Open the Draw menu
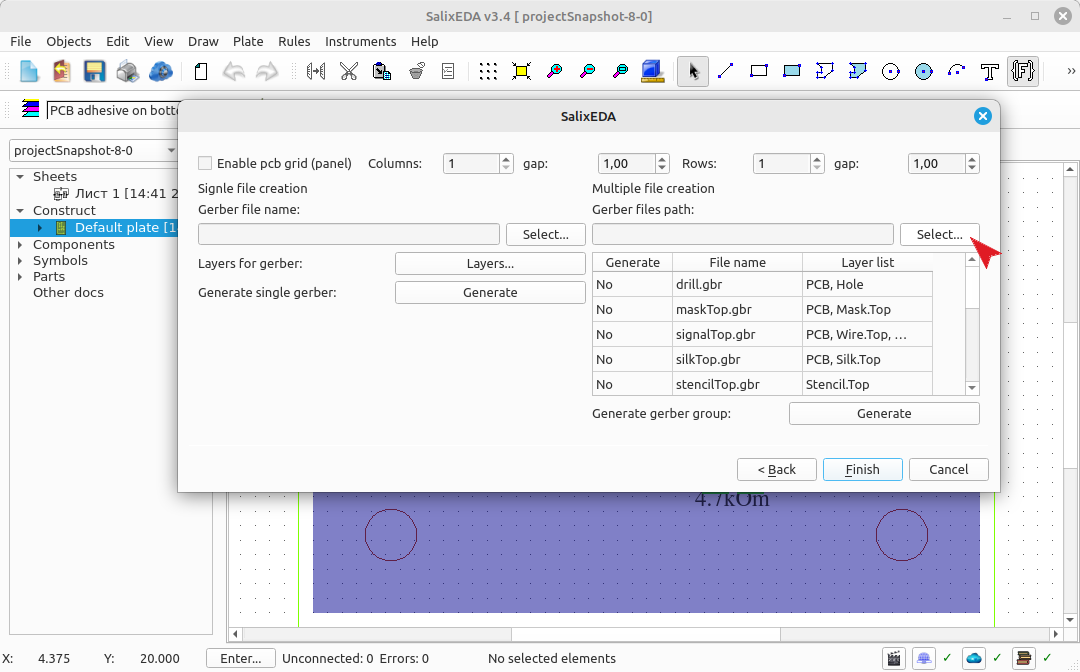The width and height of the screenshot is (1080, 672). [203, 41]
